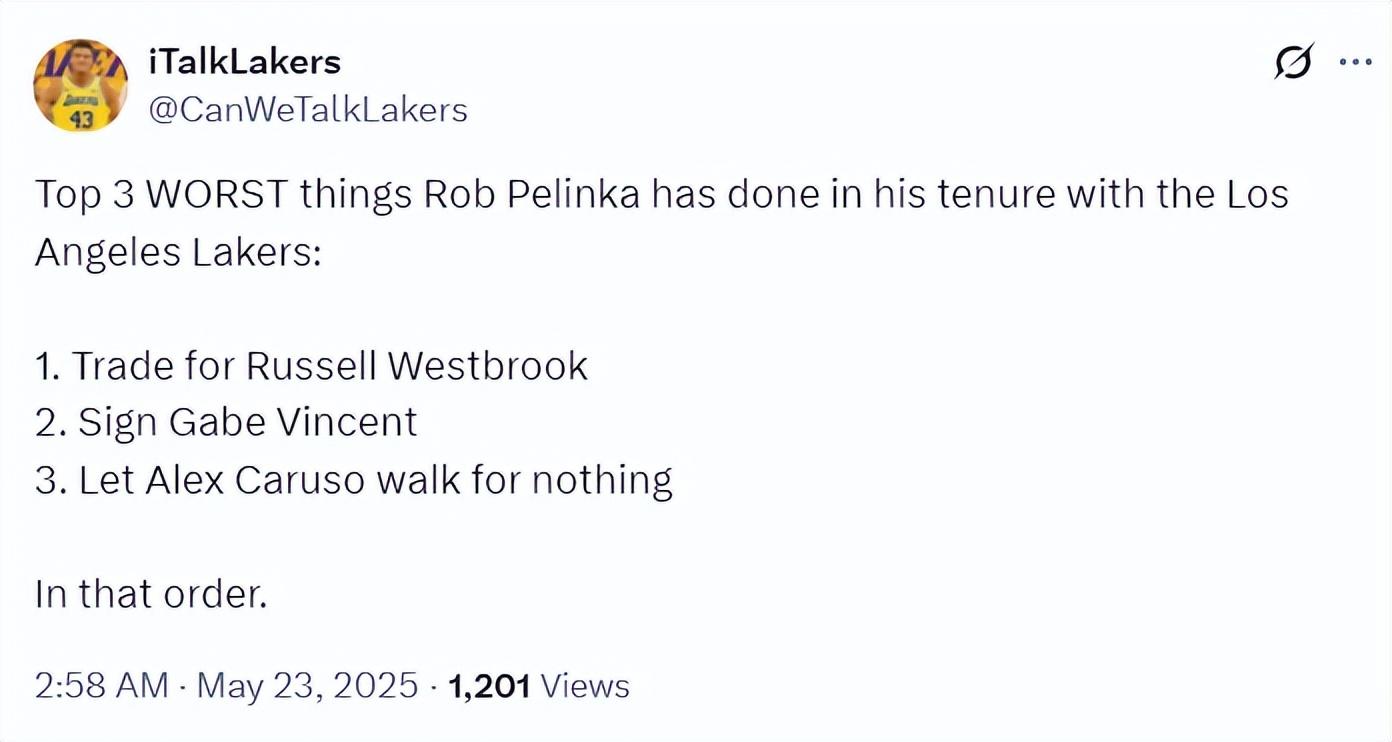1392x742 pixels.
Task: Click the word WORST in the tweet
Action: pos(217,194)
